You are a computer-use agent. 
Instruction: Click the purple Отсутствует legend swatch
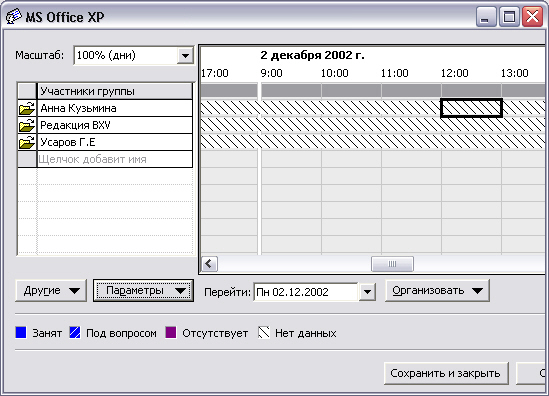click(x=171, y=332)
